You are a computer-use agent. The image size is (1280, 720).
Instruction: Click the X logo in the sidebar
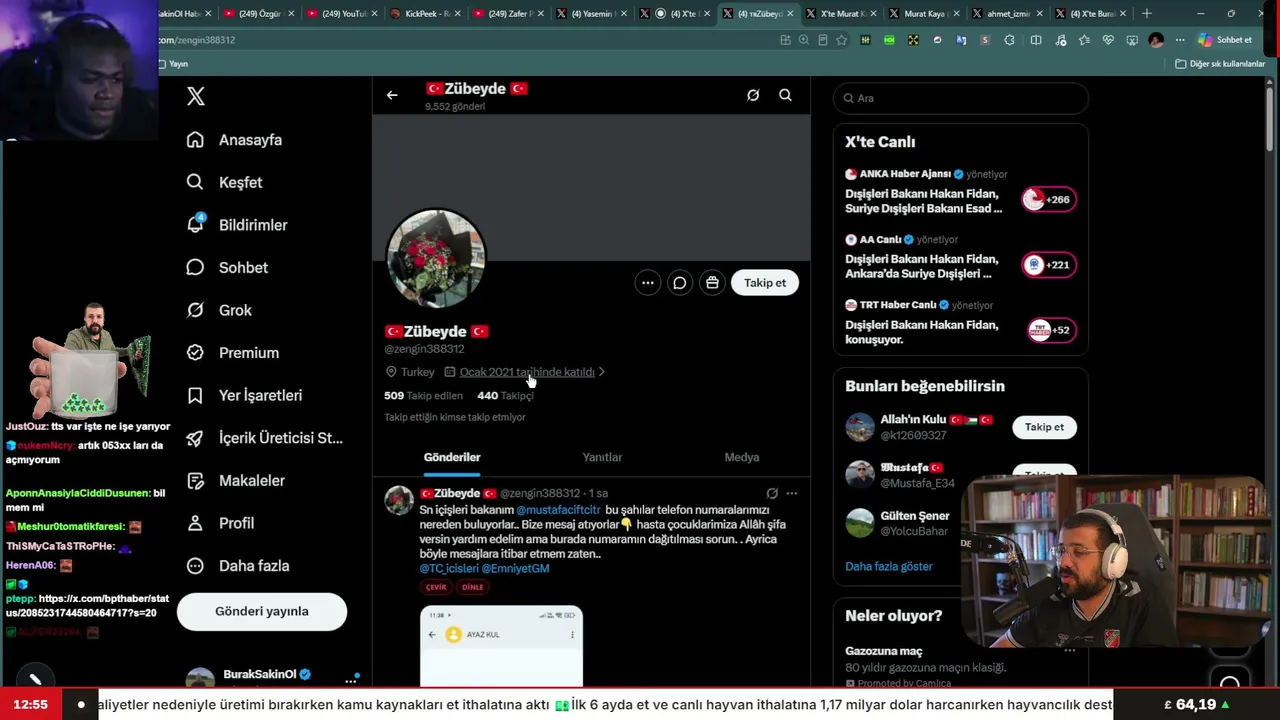196,96
